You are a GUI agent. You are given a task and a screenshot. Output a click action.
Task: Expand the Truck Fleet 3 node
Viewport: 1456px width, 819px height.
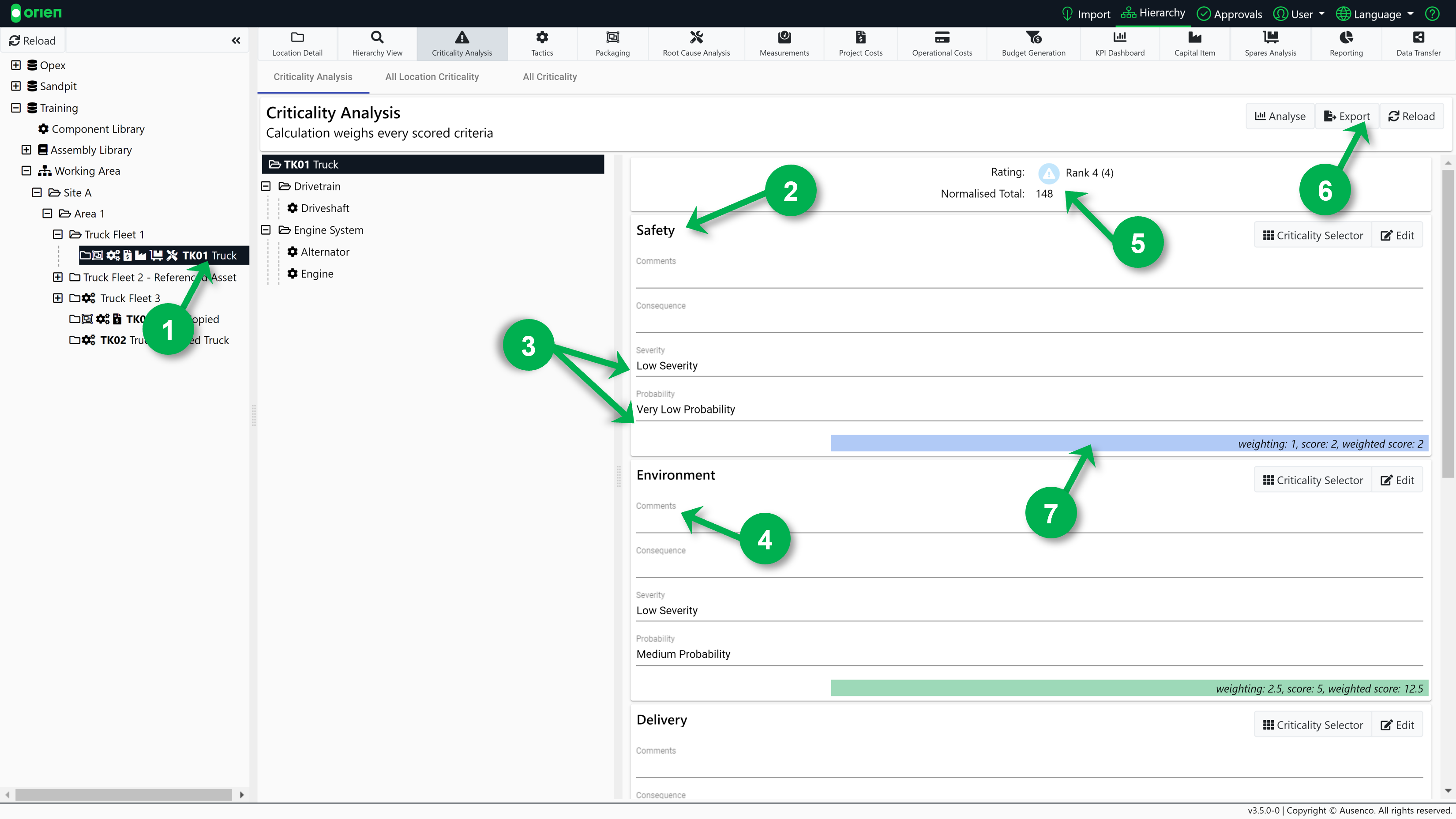(x=58, y=298)
